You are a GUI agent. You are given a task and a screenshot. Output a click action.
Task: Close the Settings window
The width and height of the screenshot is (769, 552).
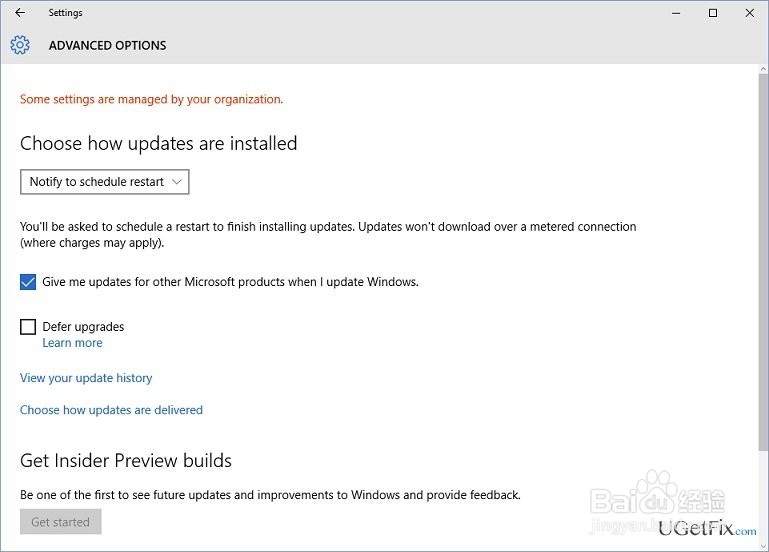[x=750, y=13]
